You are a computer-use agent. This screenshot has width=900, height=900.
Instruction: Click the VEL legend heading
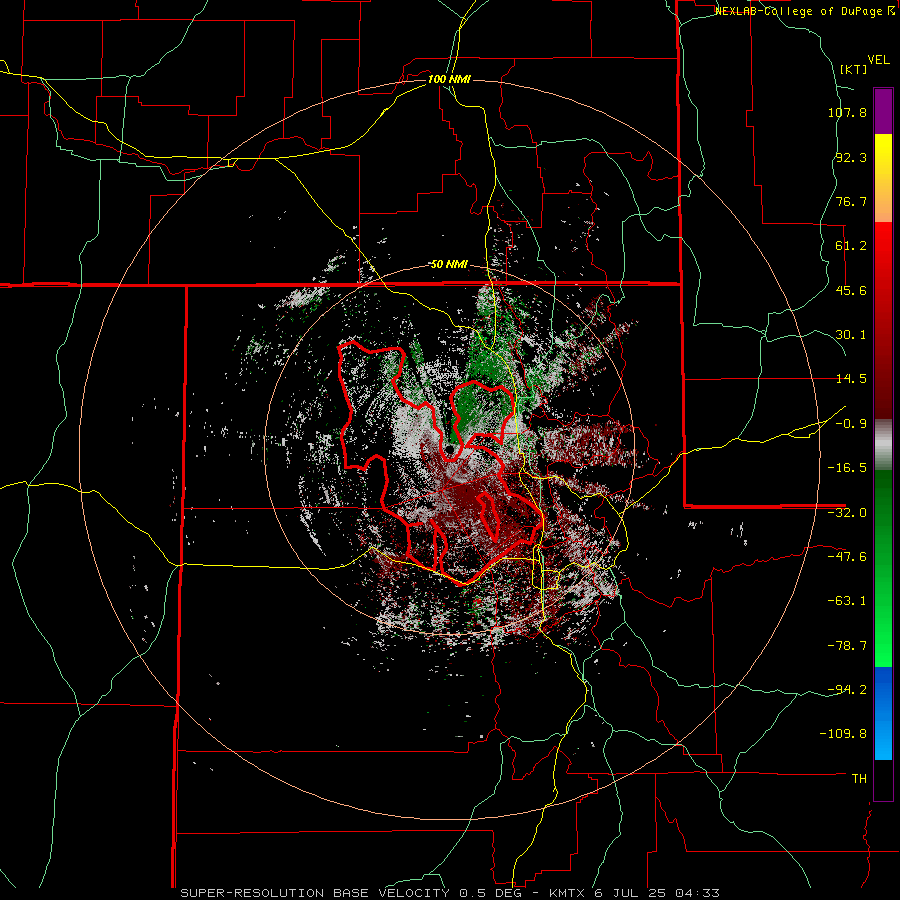878,60
